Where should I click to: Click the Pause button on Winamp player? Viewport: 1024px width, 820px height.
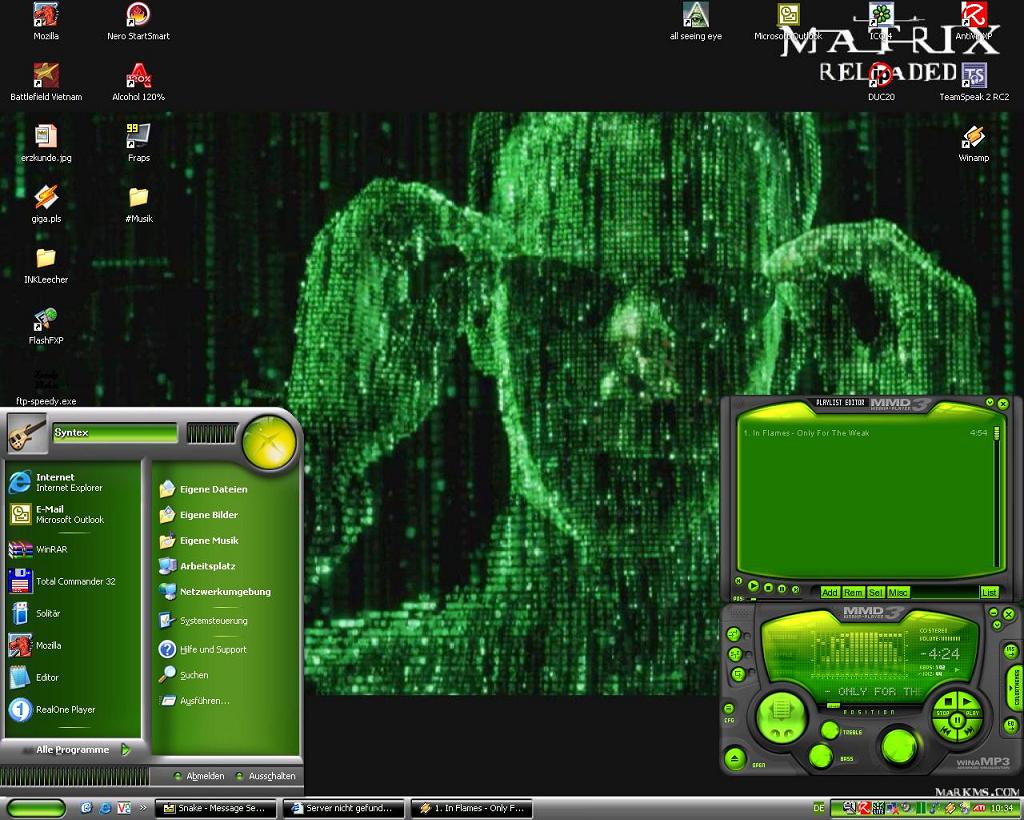(x=957, y=721)
